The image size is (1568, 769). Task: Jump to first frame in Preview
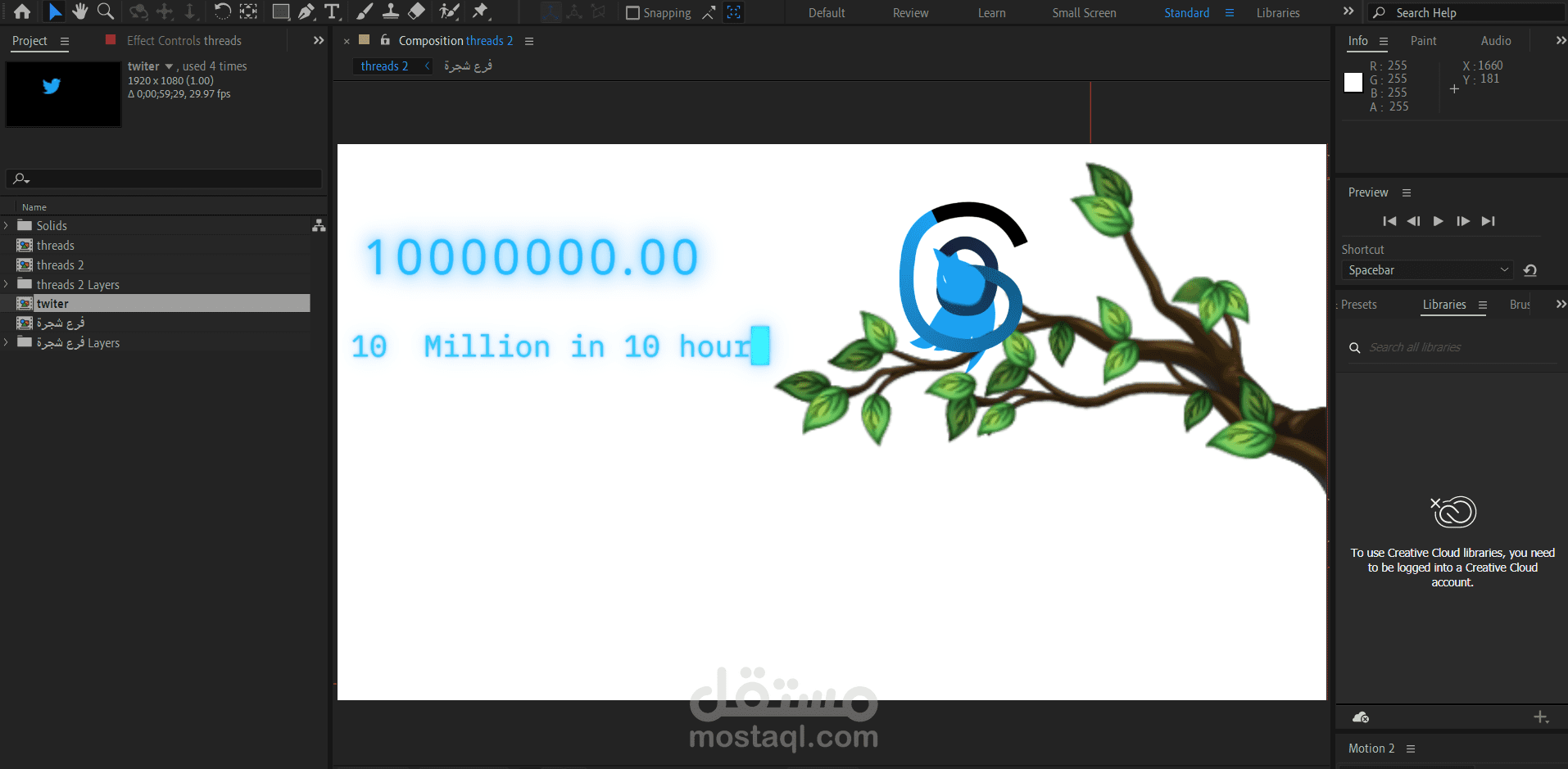click(x=1389, y=221)
